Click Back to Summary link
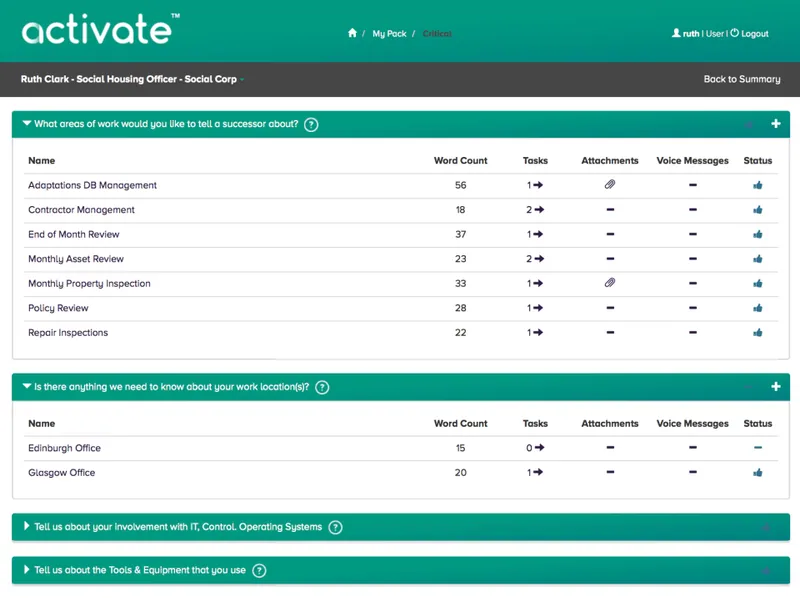The height and width of the screenshot is (598, 800). point(742,79)
